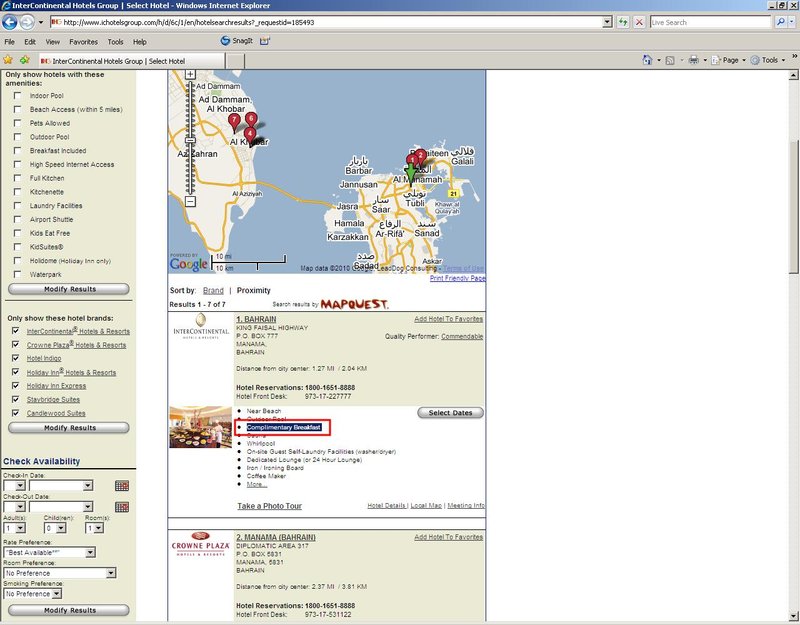Click the Google logo on the map
This screenshot has width=800, height=625.
click(x=189, y=263)
